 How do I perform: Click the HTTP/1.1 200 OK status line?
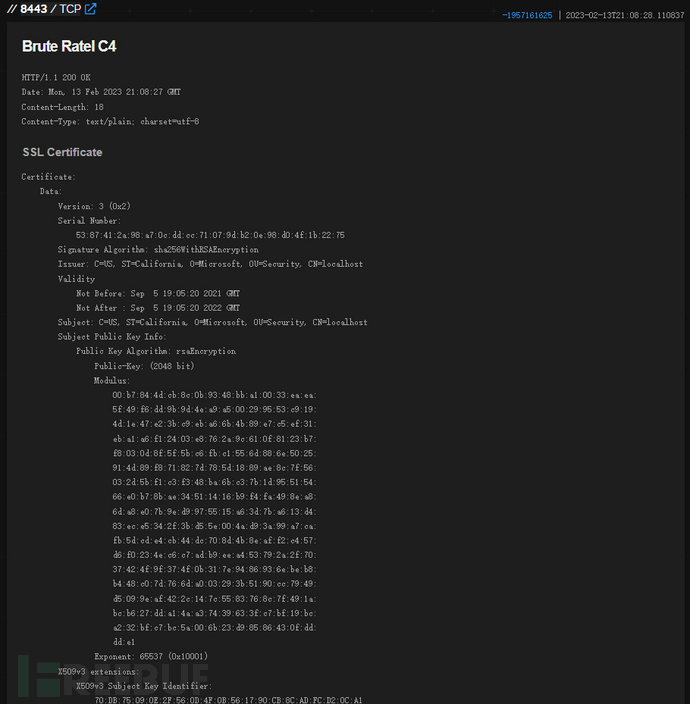[x=57, y=77]
